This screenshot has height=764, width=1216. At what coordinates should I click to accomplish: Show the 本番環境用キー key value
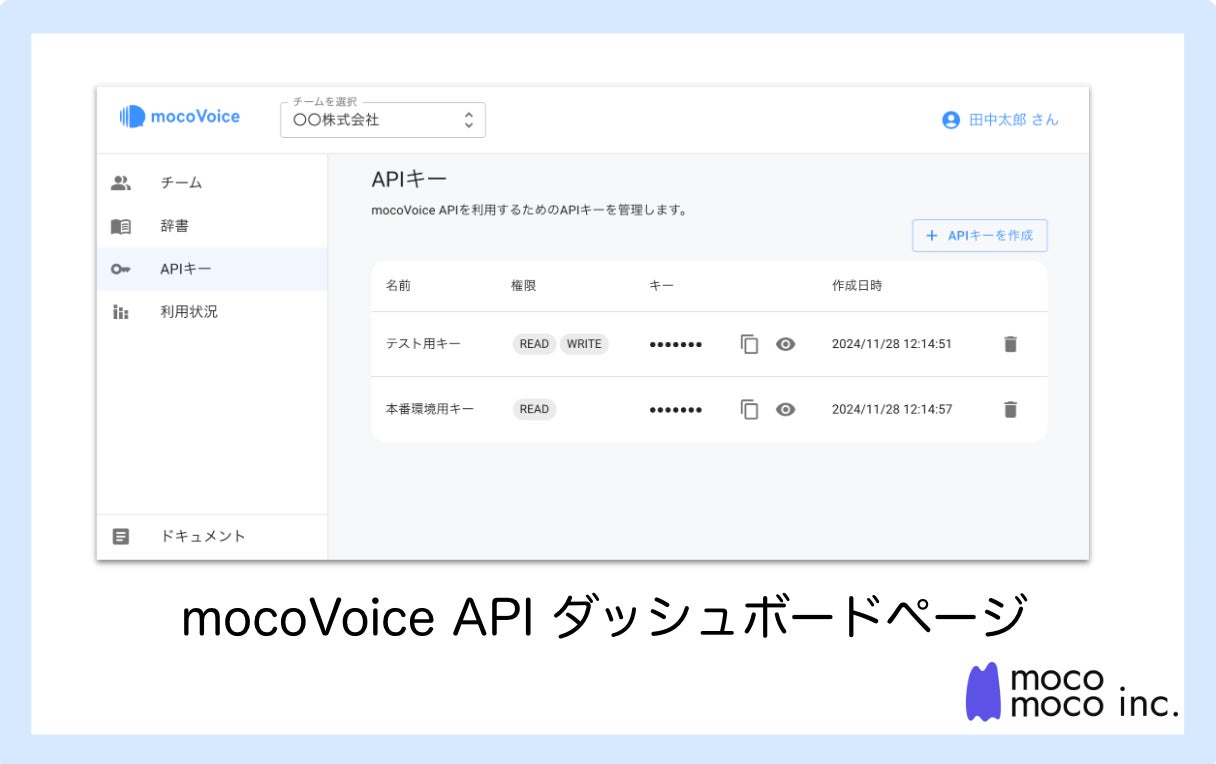pos(786,409)
